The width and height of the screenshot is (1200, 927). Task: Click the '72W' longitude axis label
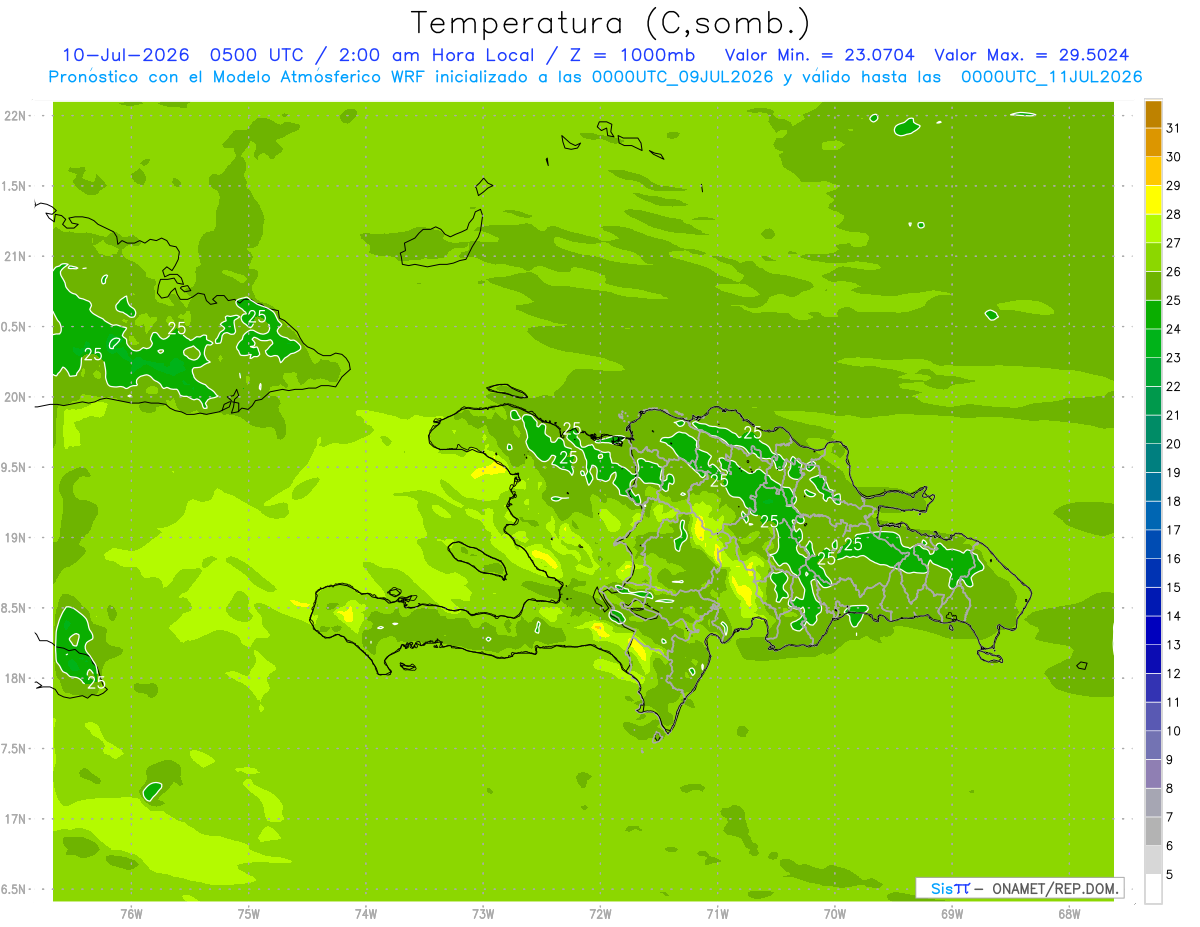click(600, 915)
